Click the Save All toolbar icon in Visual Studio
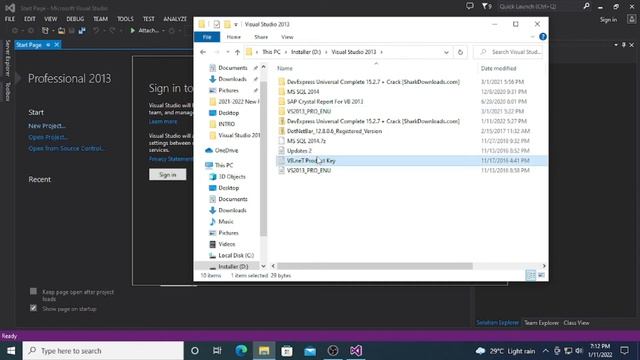The width and height of the screenshot is (640, 360). click(x=82, y=30)
